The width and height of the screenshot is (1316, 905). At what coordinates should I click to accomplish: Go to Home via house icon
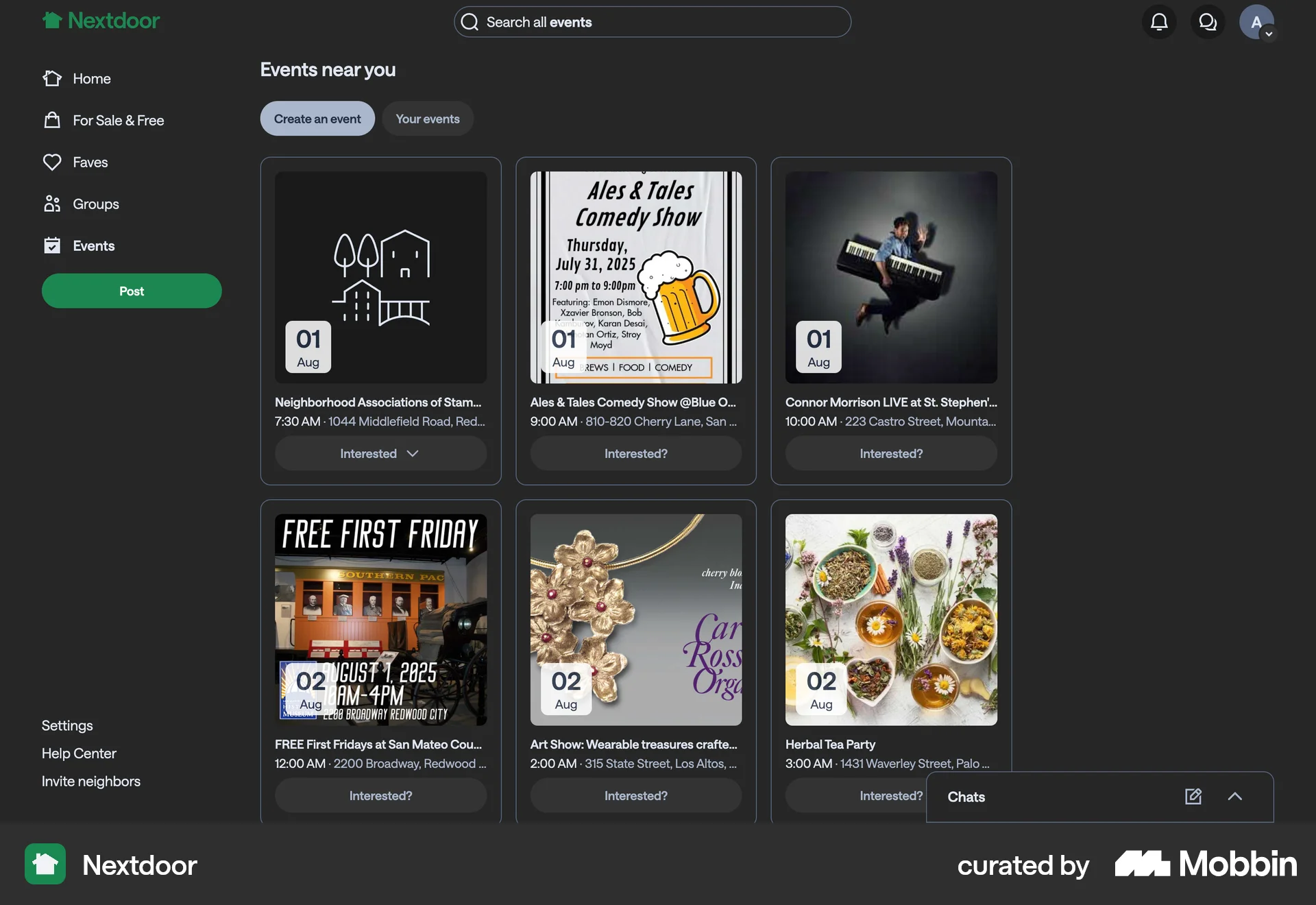[x=52, y=79]
